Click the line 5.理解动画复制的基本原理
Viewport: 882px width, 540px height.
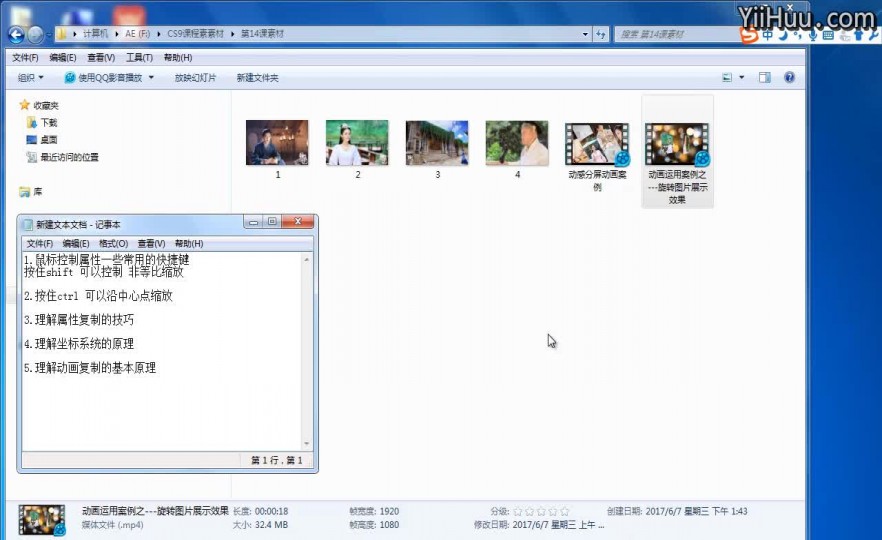90,368
